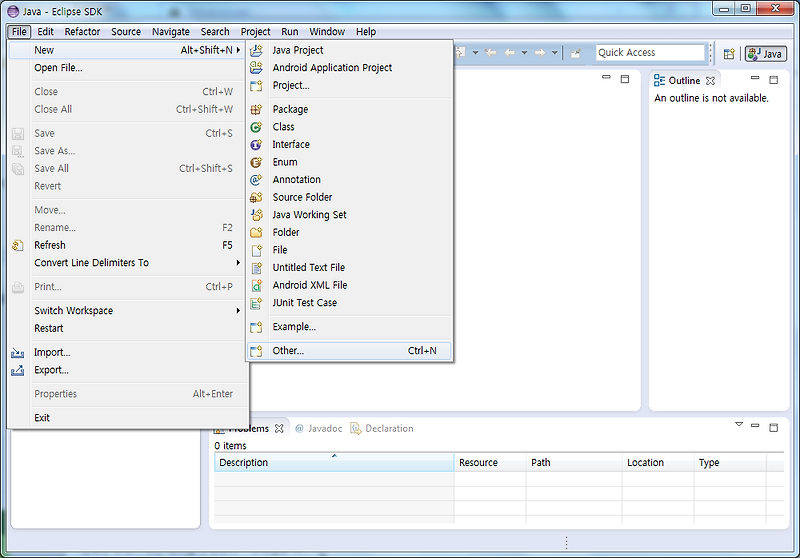Minimize the Problems panel

click(x=755, y=425)
